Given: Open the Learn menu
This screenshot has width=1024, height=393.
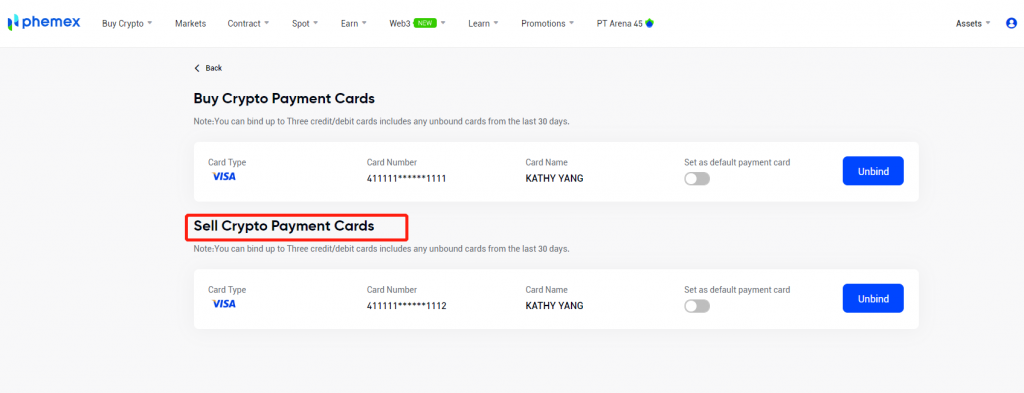Looking at the screenshot, I should (x=483, y=24).
